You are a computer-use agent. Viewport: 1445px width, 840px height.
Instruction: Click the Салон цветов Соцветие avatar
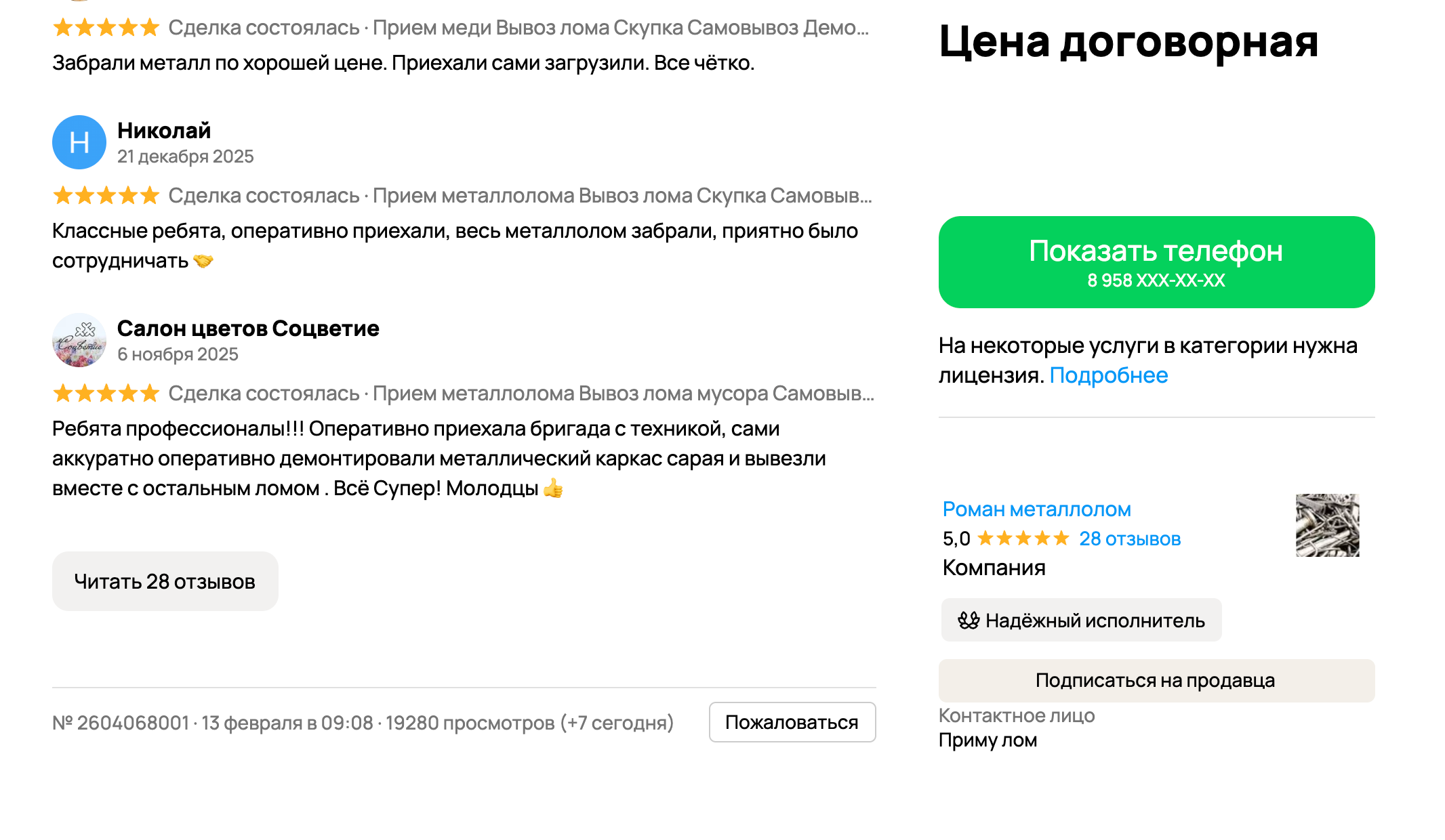point(79,340)
